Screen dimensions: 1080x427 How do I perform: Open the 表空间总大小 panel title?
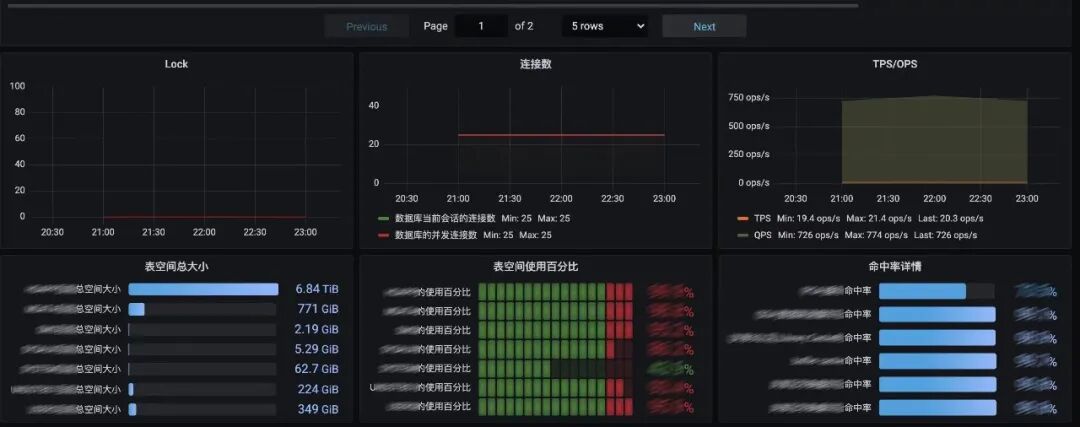176,267
